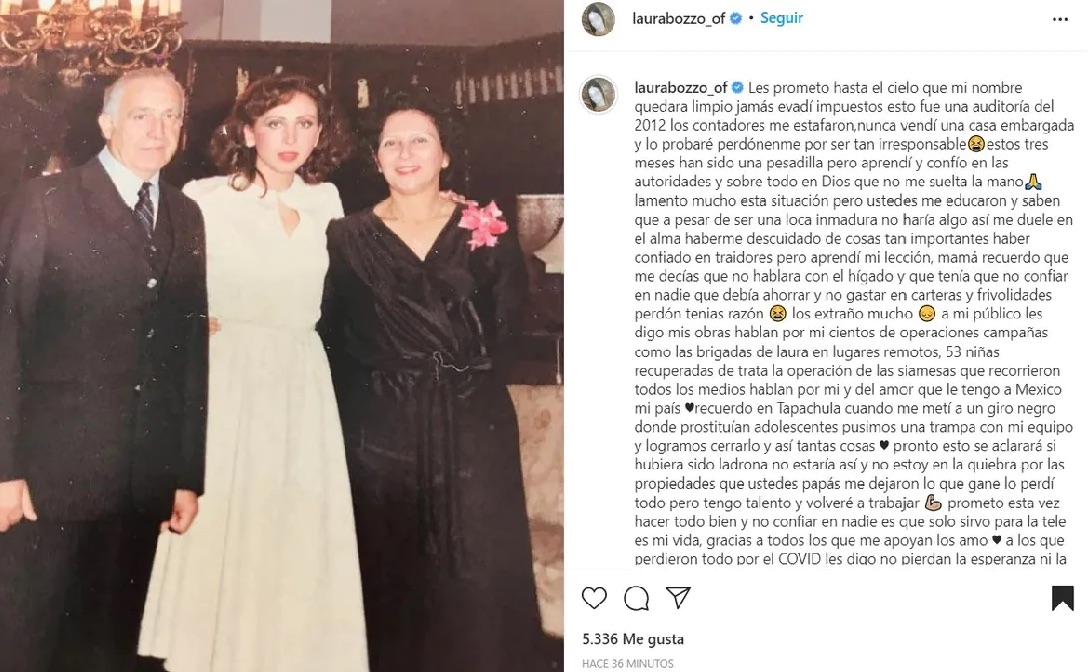This screenshot has width=1090, height=672.
Task: Click the crying emoji after irresponsable
Action: click(976, 144)
